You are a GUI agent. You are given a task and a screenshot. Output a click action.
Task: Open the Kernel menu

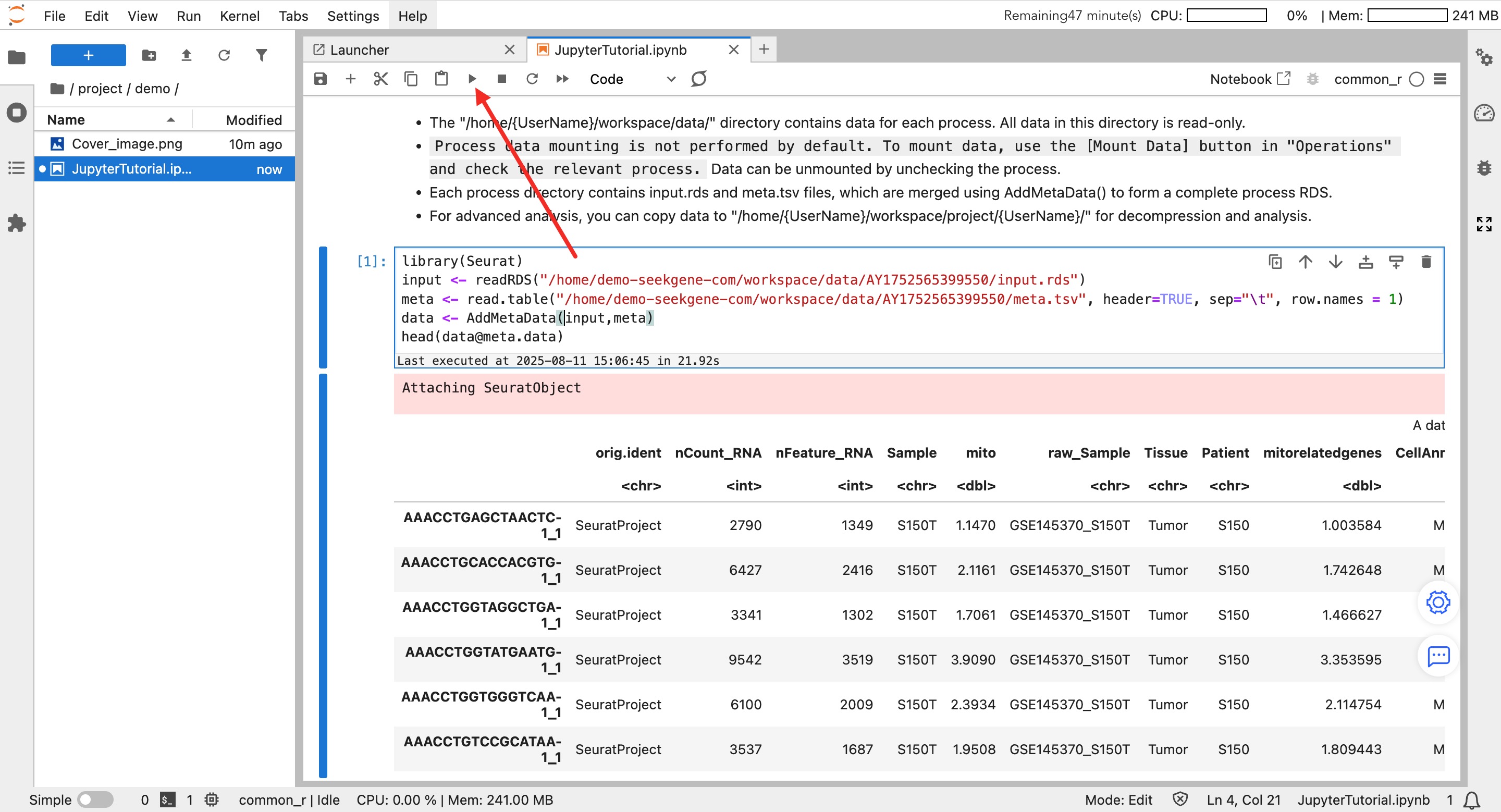click(239, 16)
